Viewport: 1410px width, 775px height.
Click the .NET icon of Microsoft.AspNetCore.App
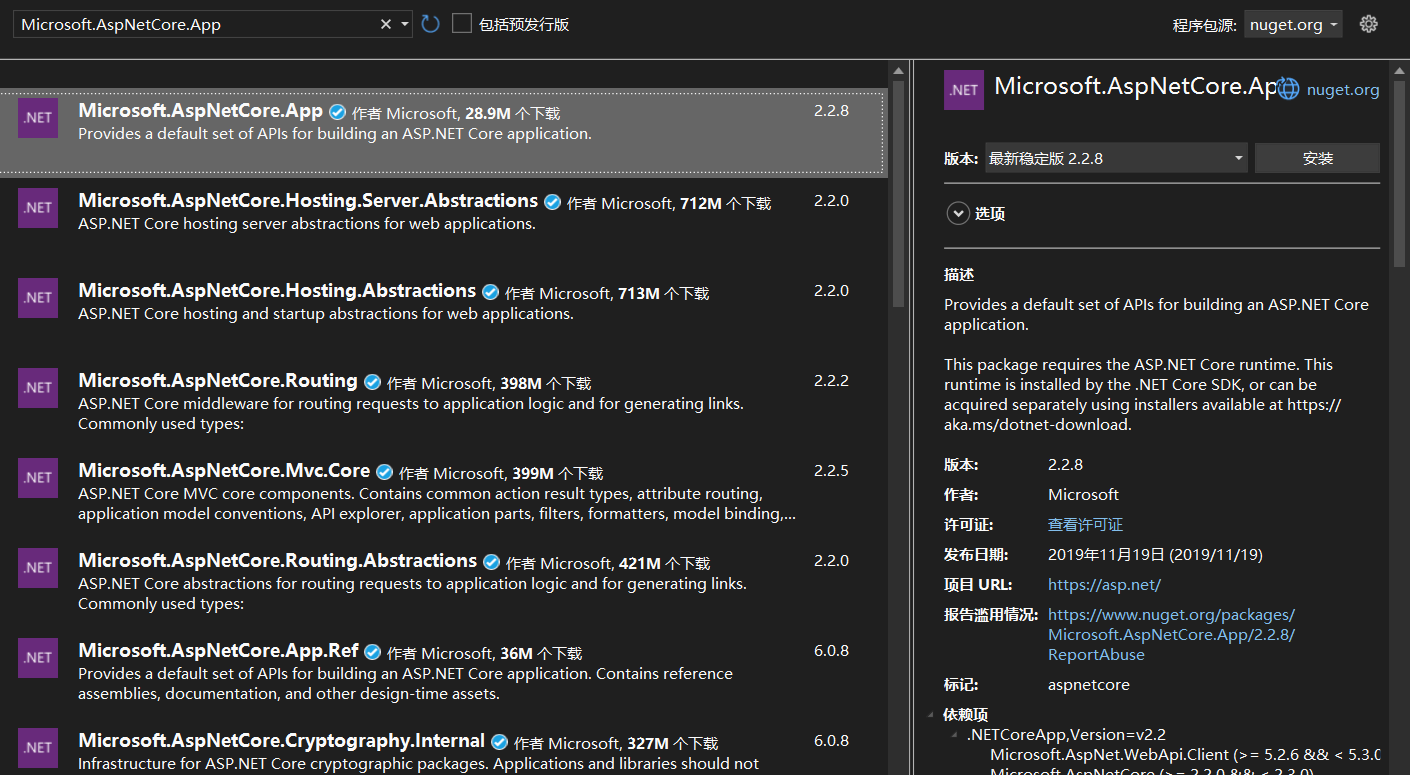point(38,117)
